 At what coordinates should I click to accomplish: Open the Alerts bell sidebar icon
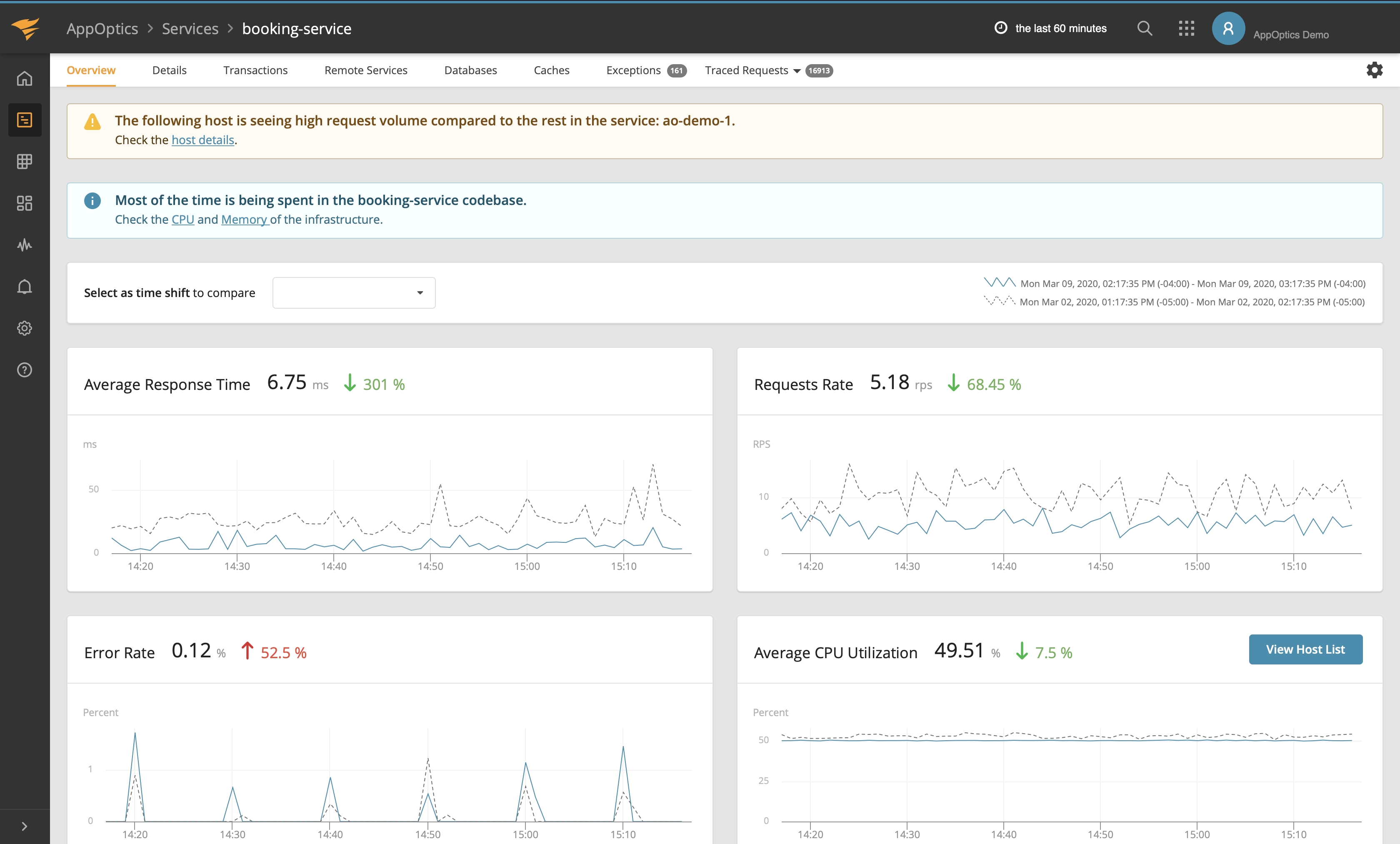click(25, 286)
